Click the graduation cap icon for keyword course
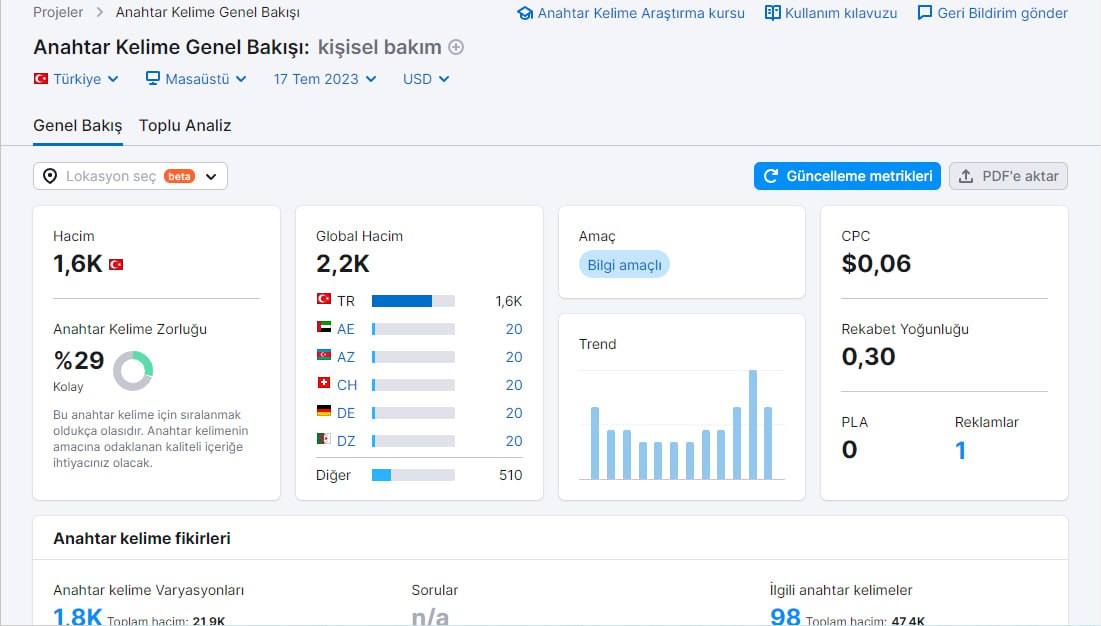The image size is (1101, 626). (525, 13)
